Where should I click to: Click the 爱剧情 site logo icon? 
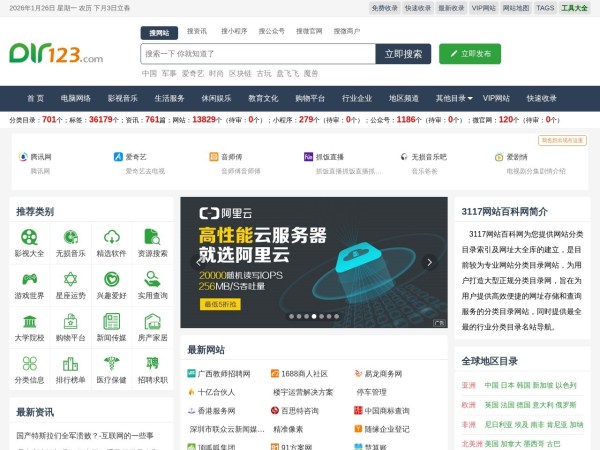[x=499, y=157]
